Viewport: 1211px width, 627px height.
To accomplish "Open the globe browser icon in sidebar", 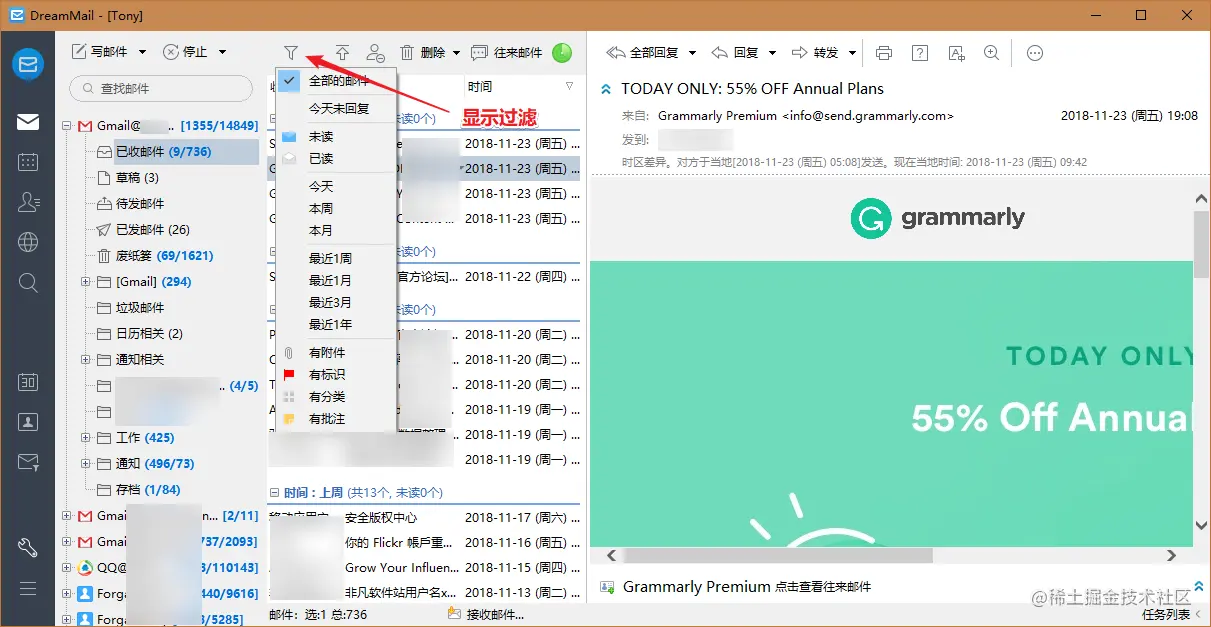I will pyautogui.click(x=28, y=242).
